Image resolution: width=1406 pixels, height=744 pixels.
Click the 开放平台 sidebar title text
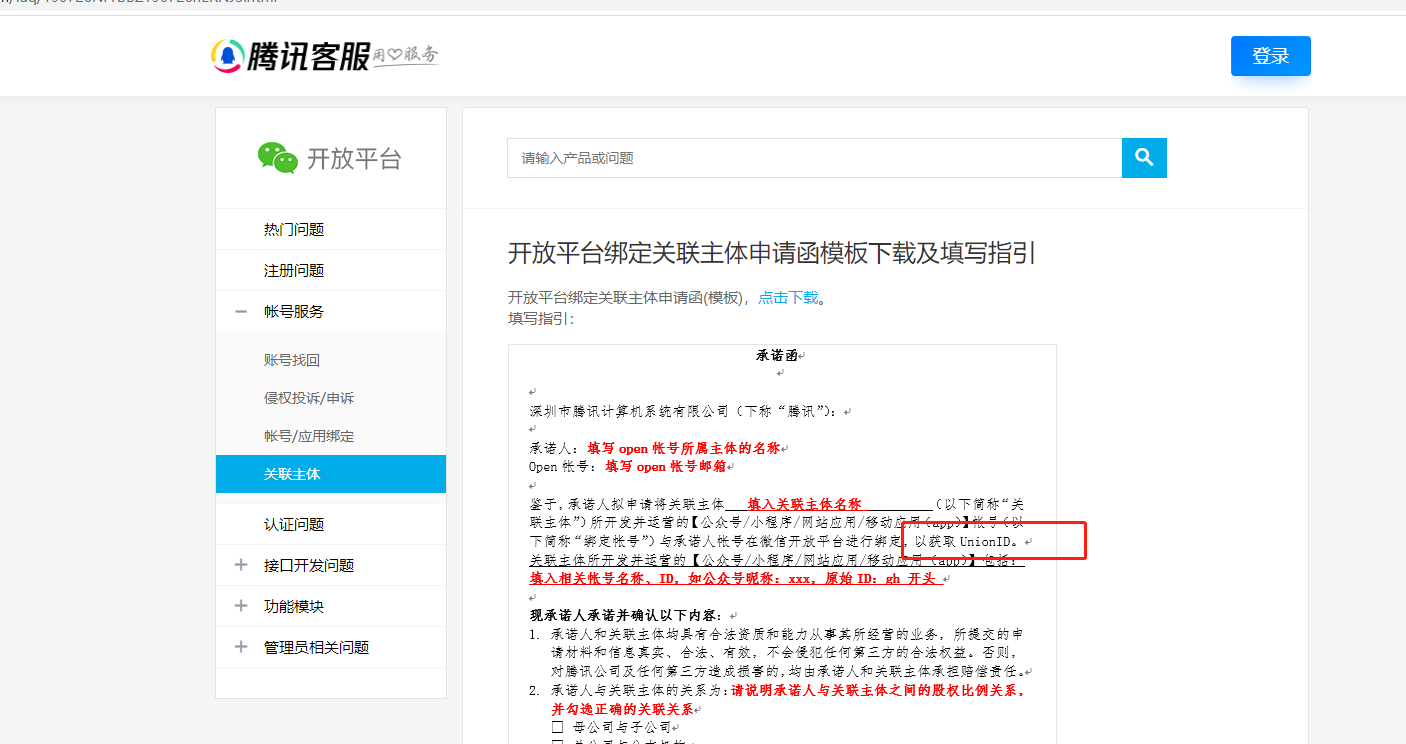tap(354, 158)
